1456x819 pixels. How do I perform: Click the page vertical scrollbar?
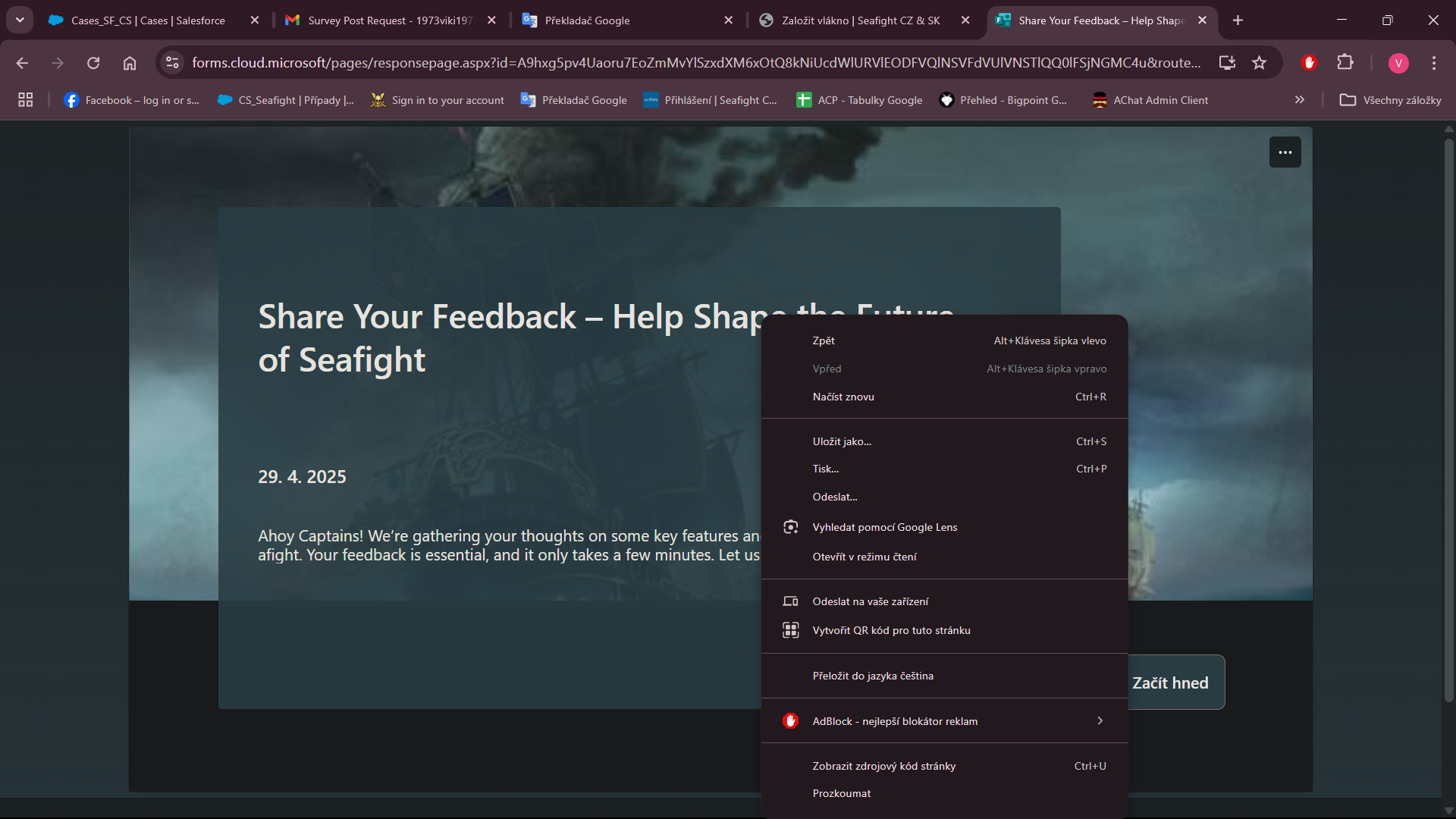(x=1448, y=420)
